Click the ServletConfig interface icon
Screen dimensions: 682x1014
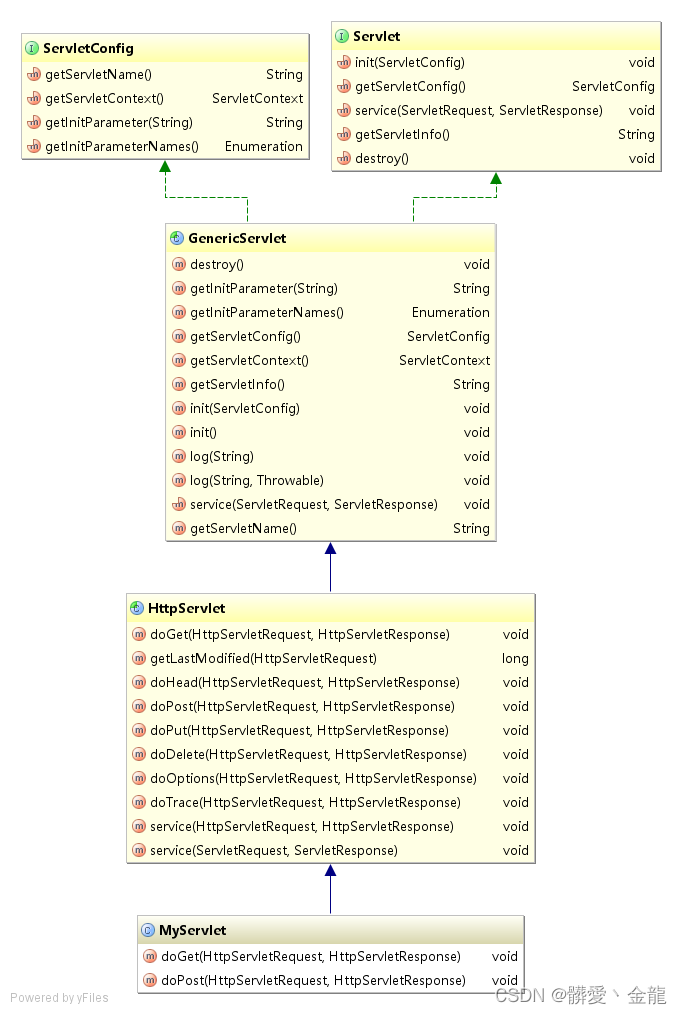32,49
